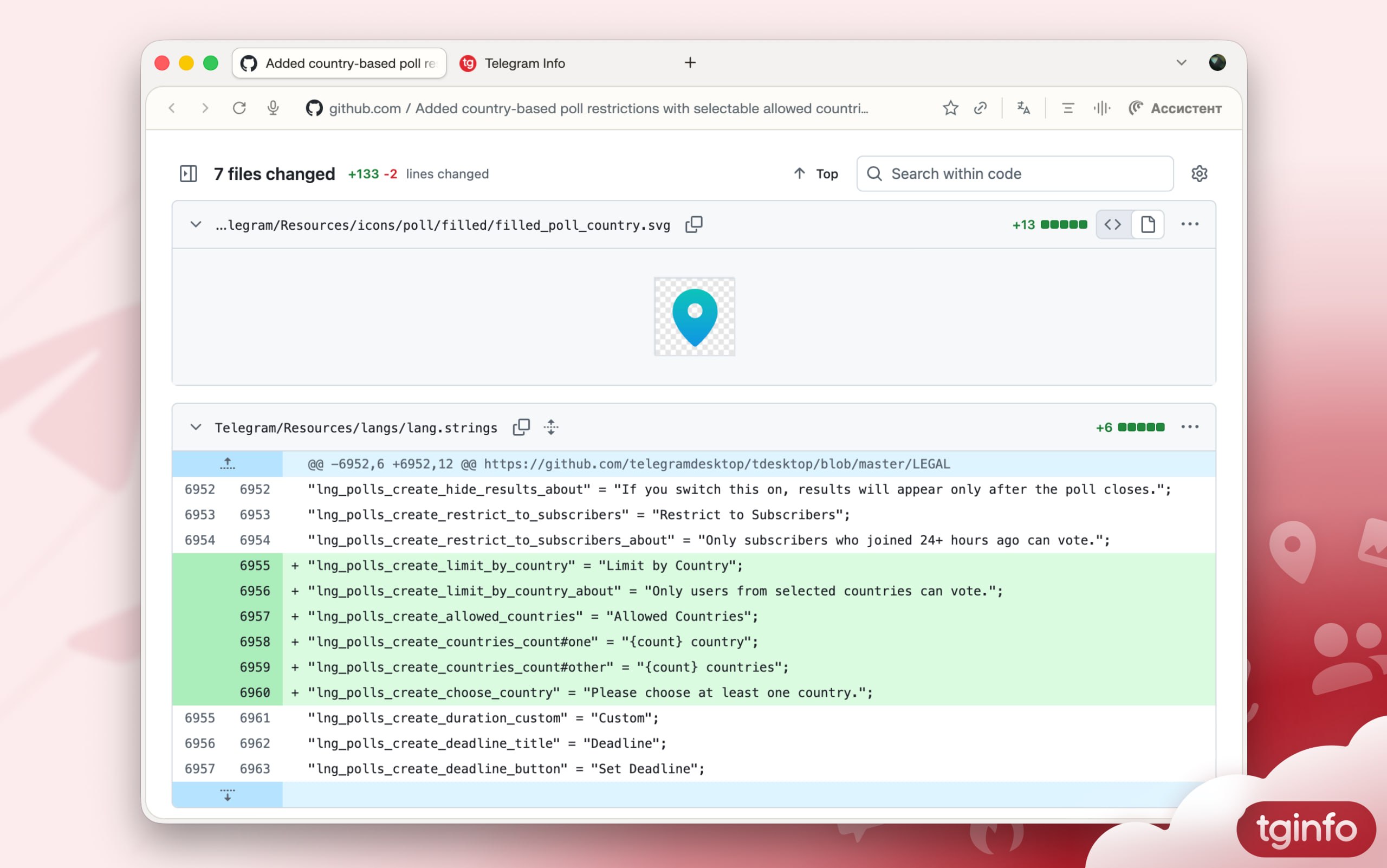
Task: Open the reader mode icon
Action: coord(1068,108)
